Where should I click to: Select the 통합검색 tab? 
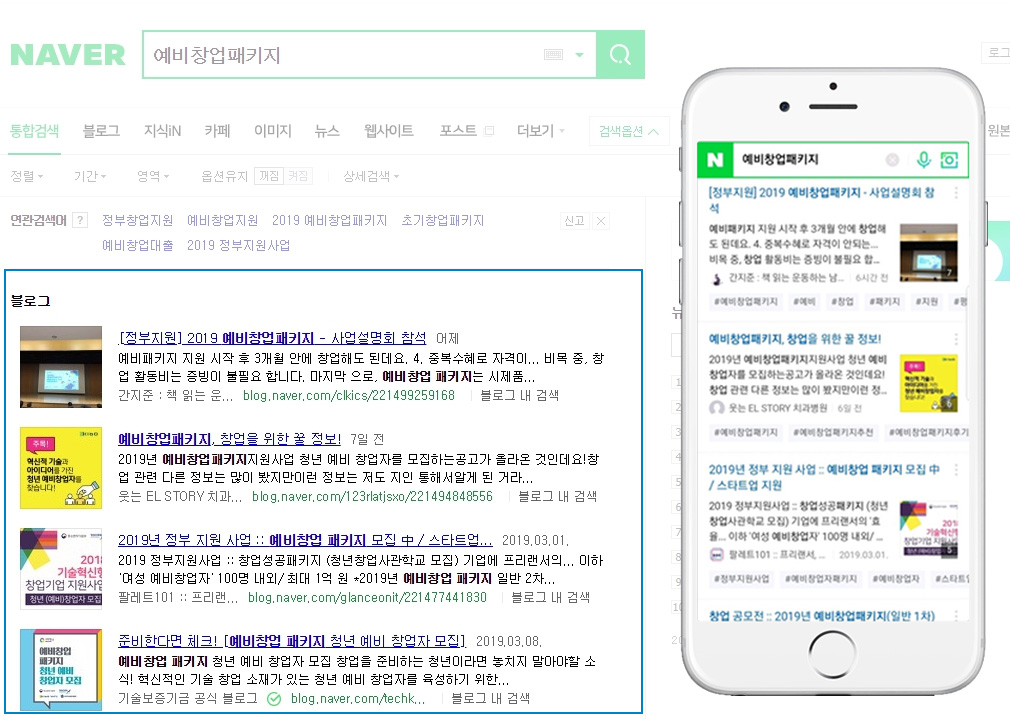point(34,131)
